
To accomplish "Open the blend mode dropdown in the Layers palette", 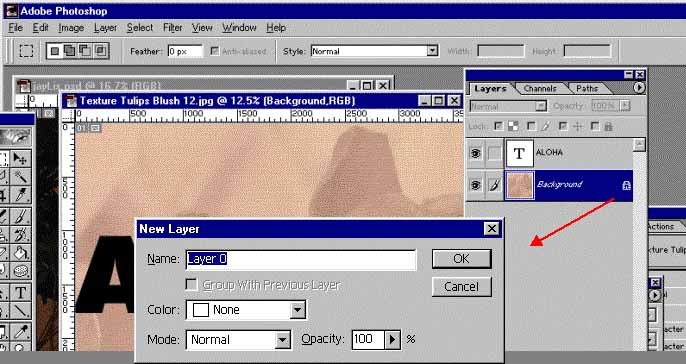I will 541,106.
